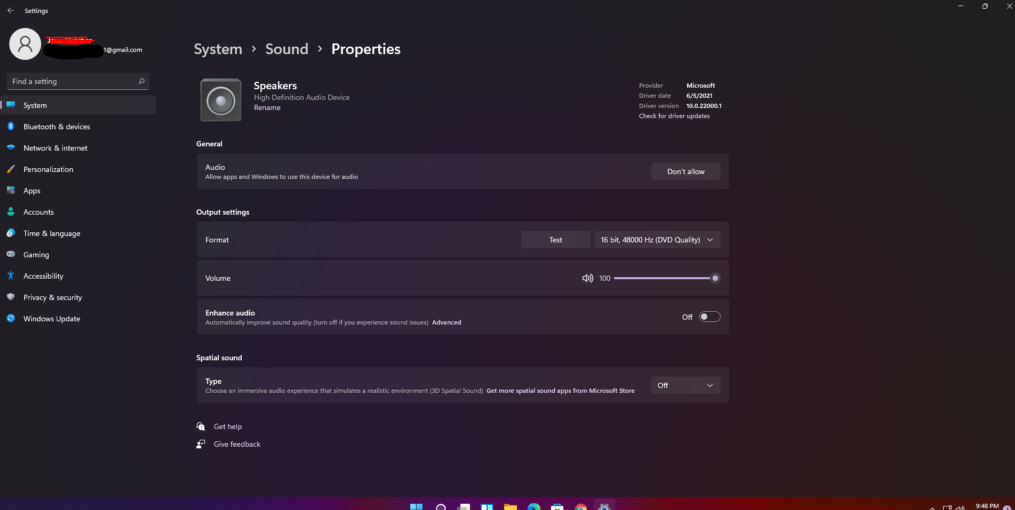Viewport: 1015px width, 510px height.
Task: Click Check for driver updates link
Action: [674, 116]
